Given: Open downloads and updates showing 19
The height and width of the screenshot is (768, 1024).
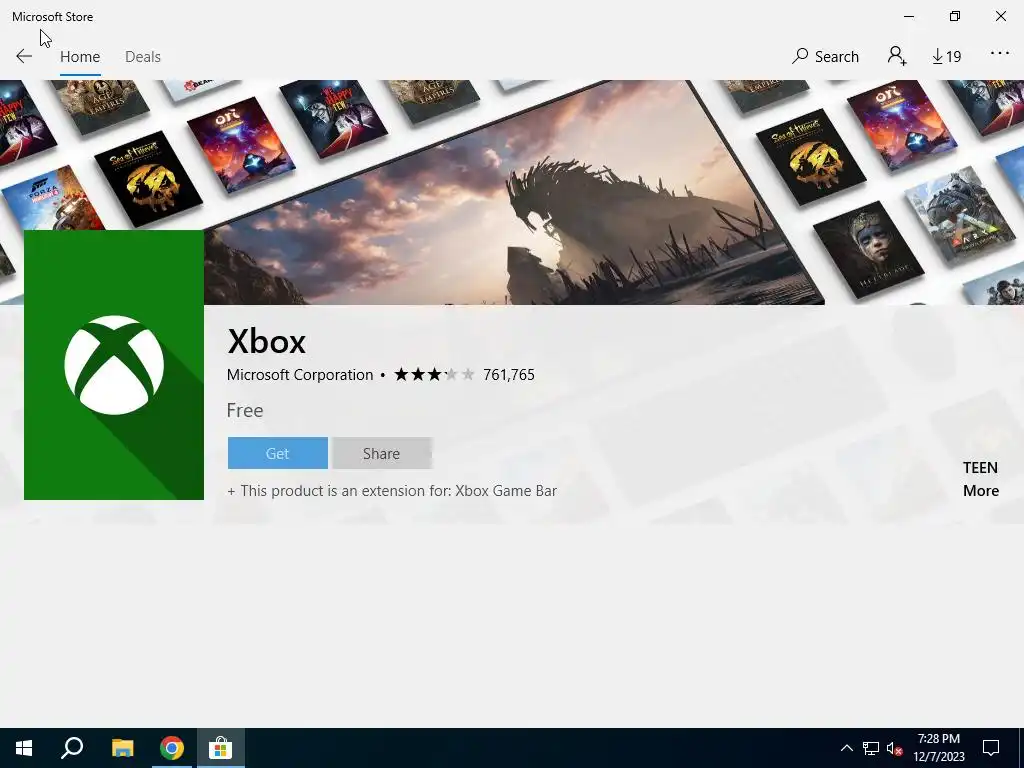Looking at the screenshot, I should (x=946, y=57).
